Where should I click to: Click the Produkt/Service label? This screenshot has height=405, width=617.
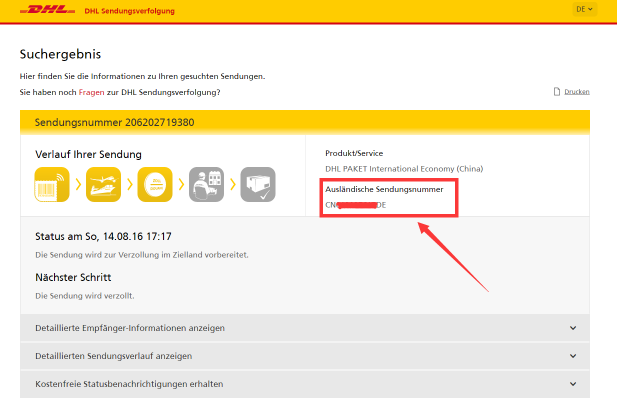[x=354, y=153]
